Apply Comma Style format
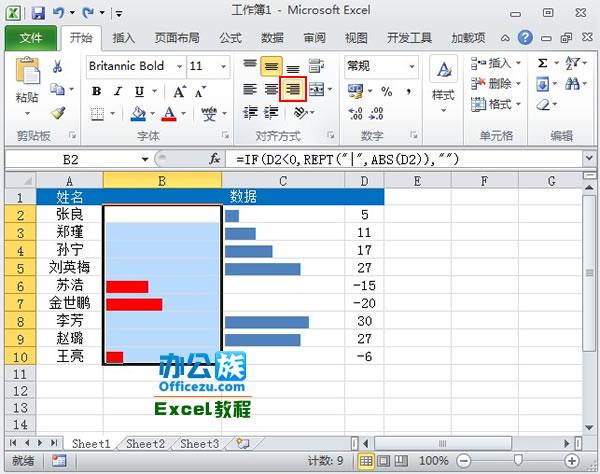 point(409,91)
